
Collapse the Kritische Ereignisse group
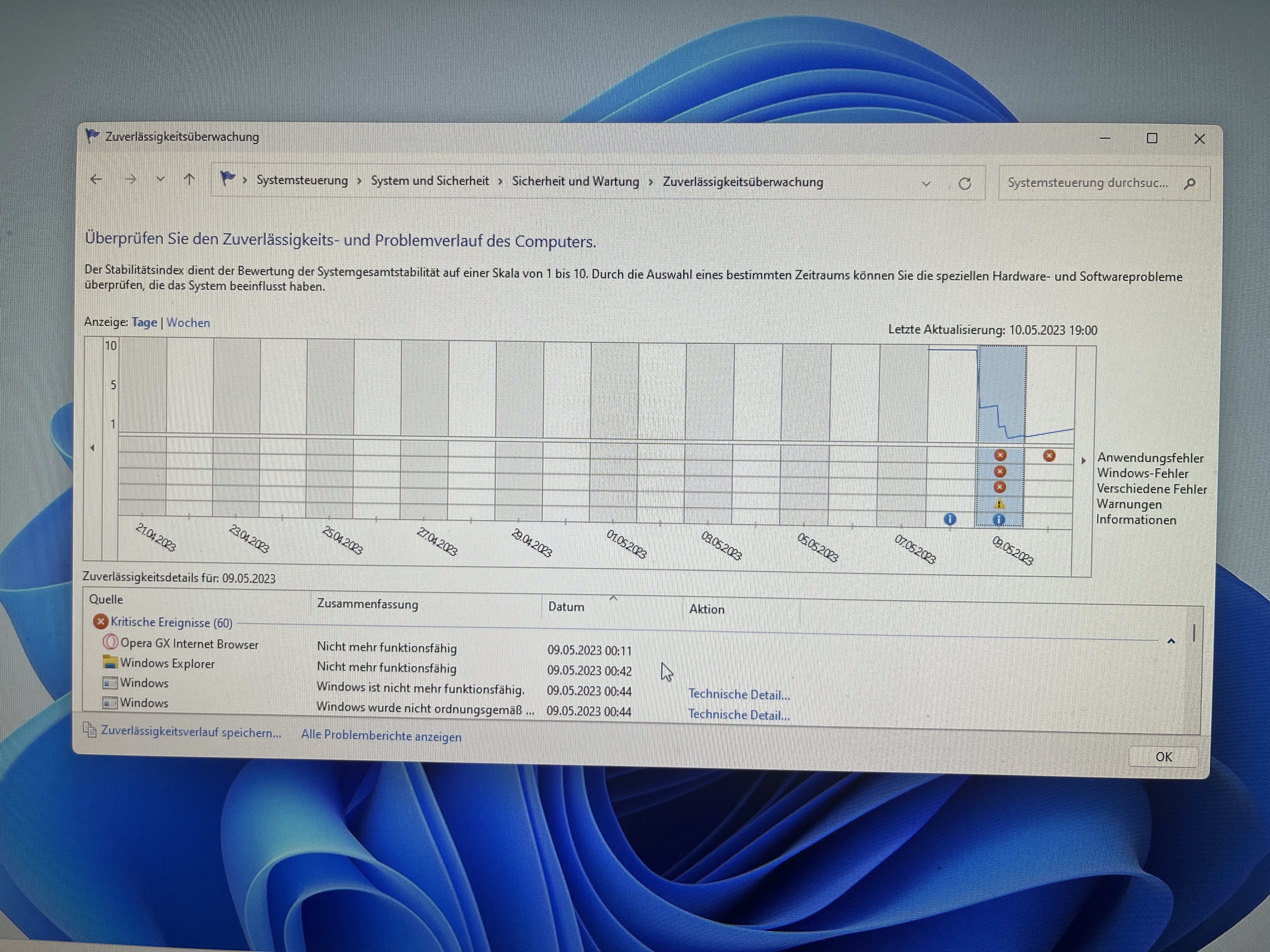click(x=1171, y=641)
